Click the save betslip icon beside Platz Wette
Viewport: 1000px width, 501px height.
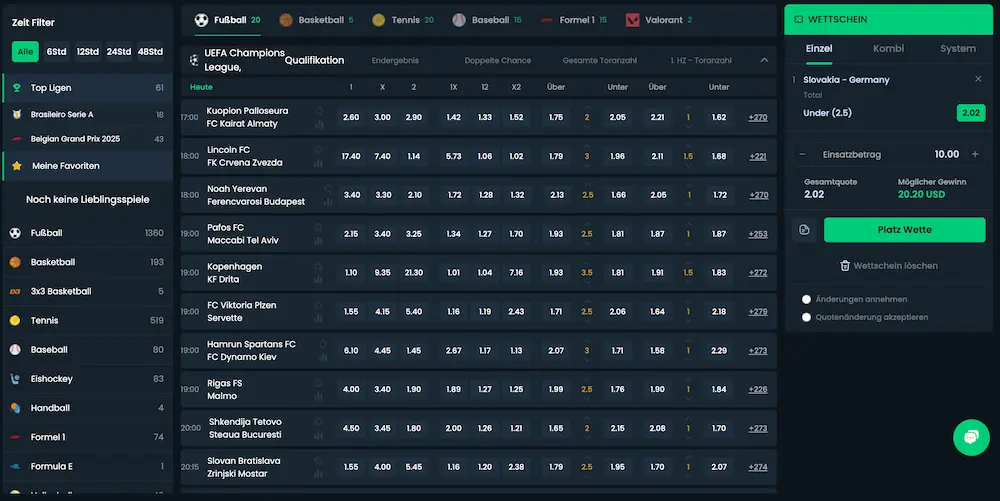(x=804, y=230)
